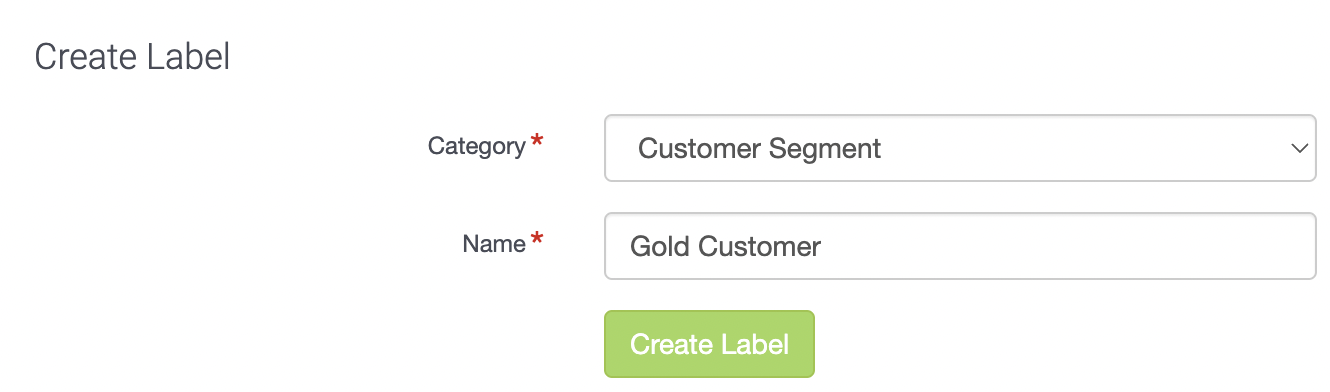Open the Customer Segment category dropdown
Screen dimensions: 1330x392
(x=960, y=148)
